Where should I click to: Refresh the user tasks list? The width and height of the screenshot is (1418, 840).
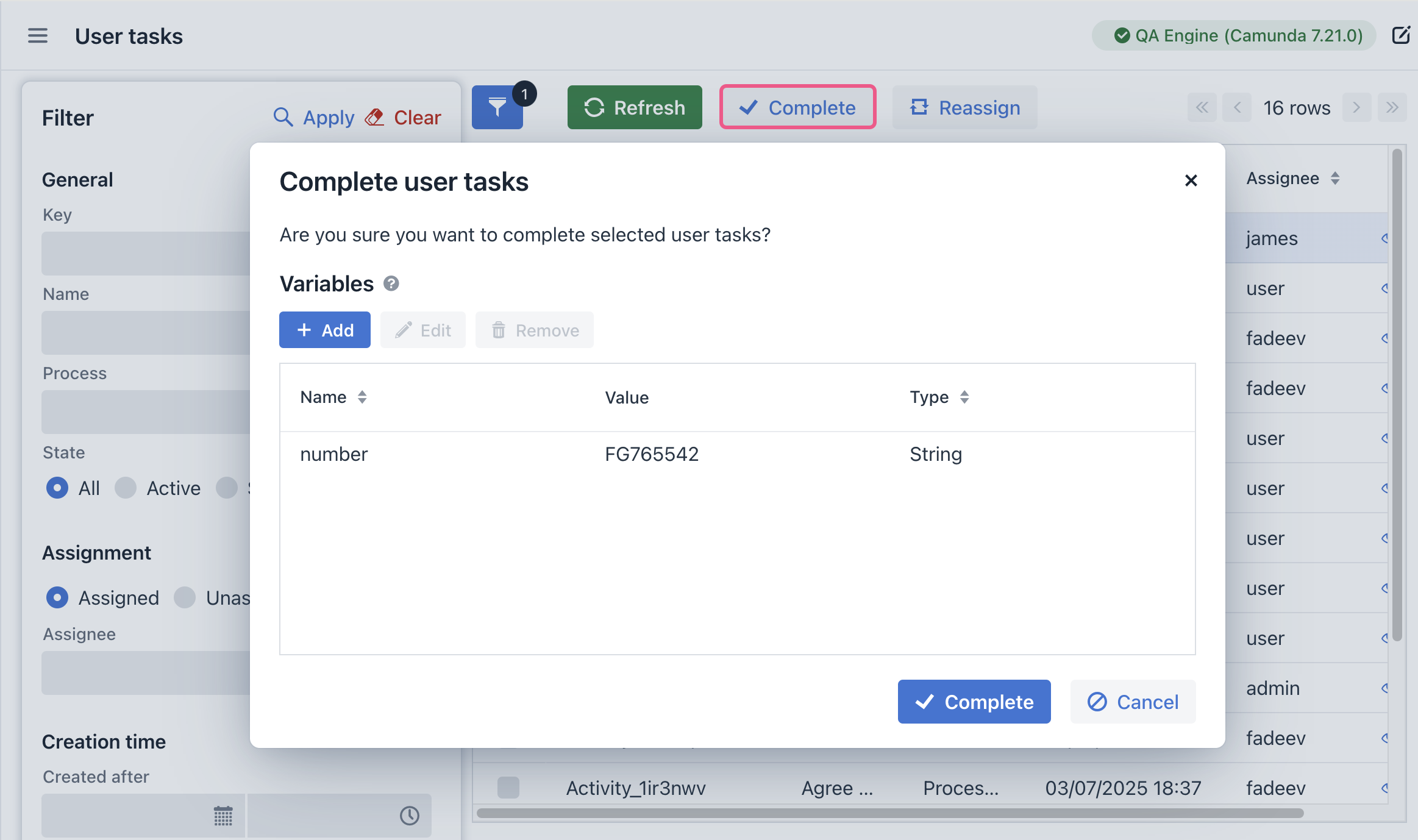[635, 107]
